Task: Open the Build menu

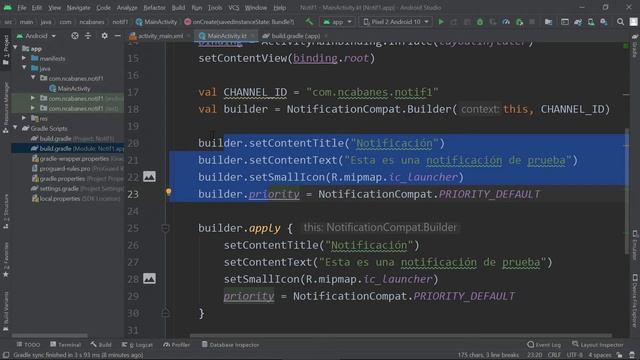Action: tap(178, 8)
